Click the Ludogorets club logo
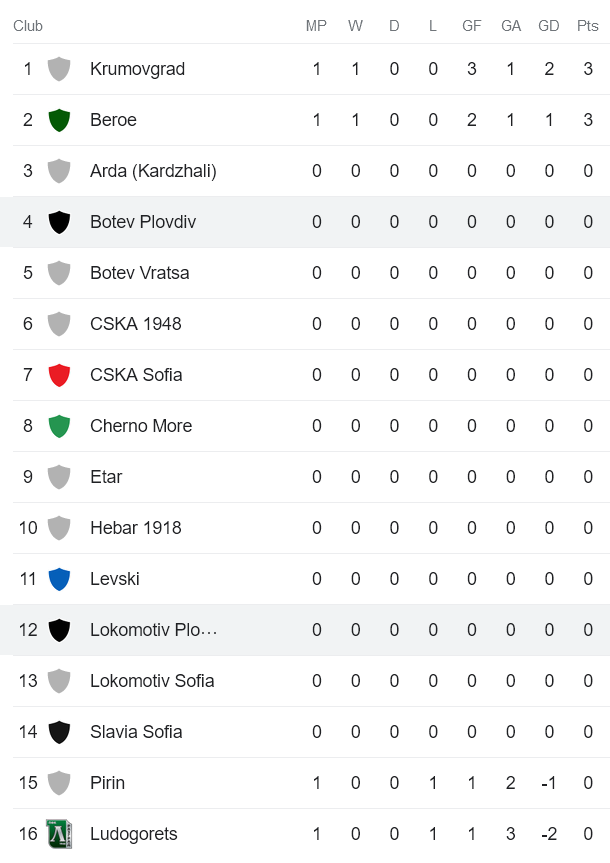Screen dimensions: 610x863 pyautogui.click(x=59, y=834)
